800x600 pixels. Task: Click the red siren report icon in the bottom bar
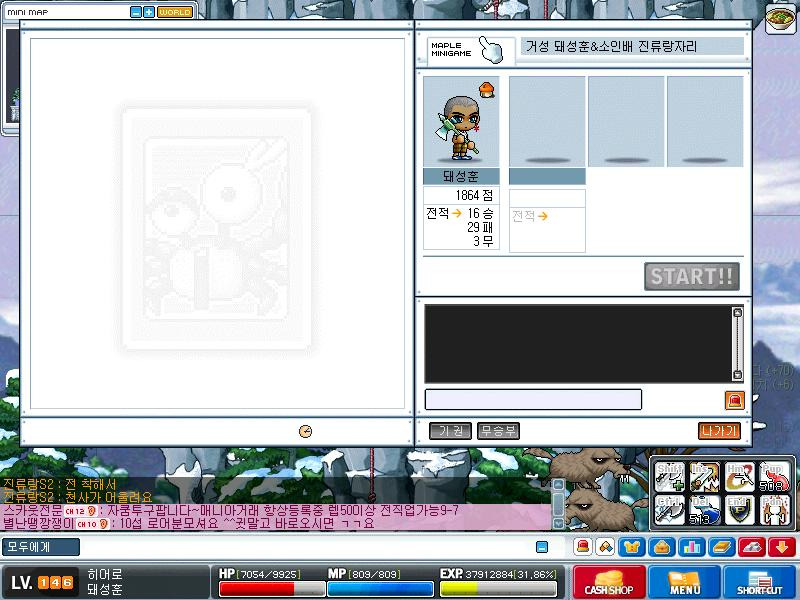click(x=583, y=547)
